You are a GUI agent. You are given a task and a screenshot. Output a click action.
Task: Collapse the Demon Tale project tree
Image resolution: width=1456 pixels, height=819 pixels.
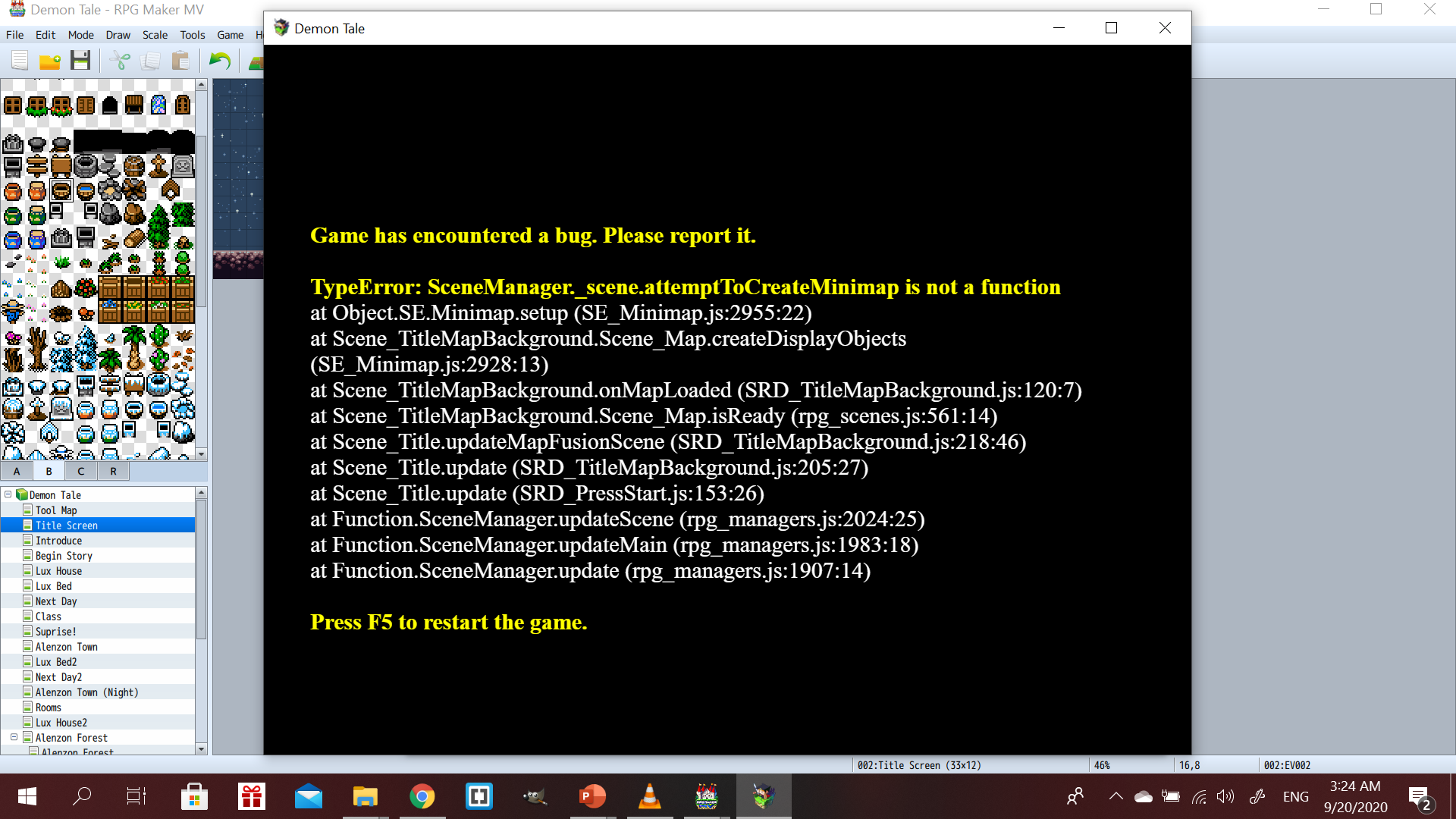(x=8, y=494)
